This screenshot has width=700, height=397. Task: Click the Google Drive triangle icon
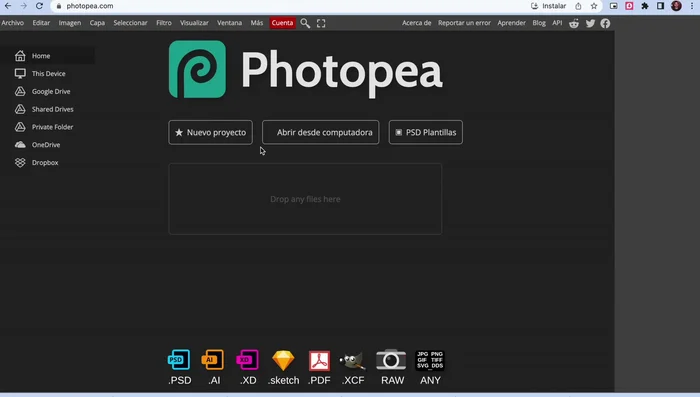click(20, 92)
